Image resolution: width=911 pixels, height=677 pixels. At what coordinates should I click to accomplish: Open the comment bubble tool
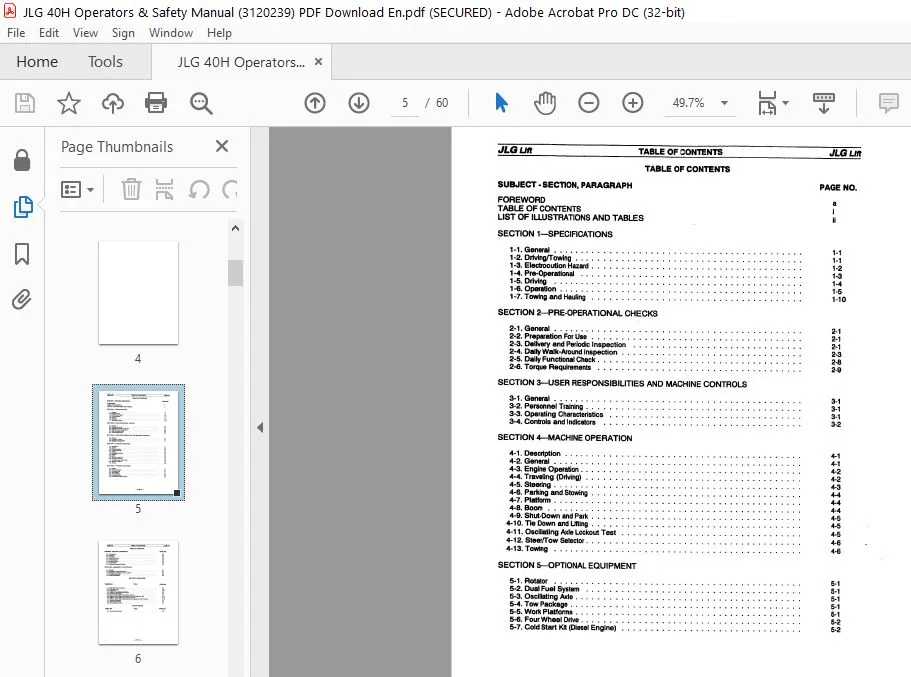click(888, 103)
